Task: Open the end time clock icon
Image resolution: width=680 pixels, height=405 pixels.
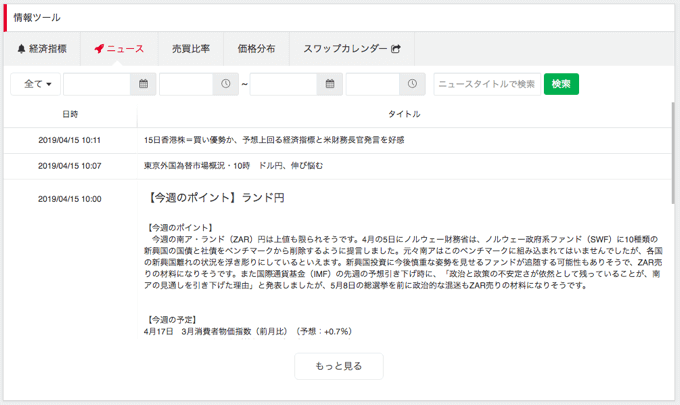Action: pos(412,84)
